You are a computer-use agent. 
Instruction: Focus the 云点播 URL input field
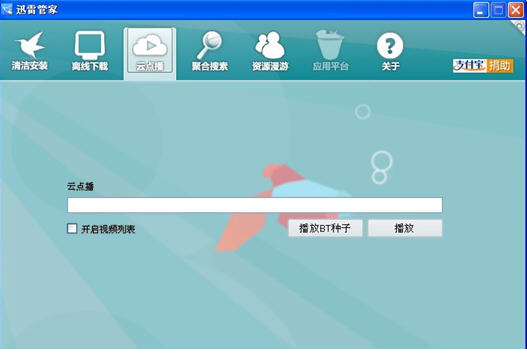click(x=255, y=205)
